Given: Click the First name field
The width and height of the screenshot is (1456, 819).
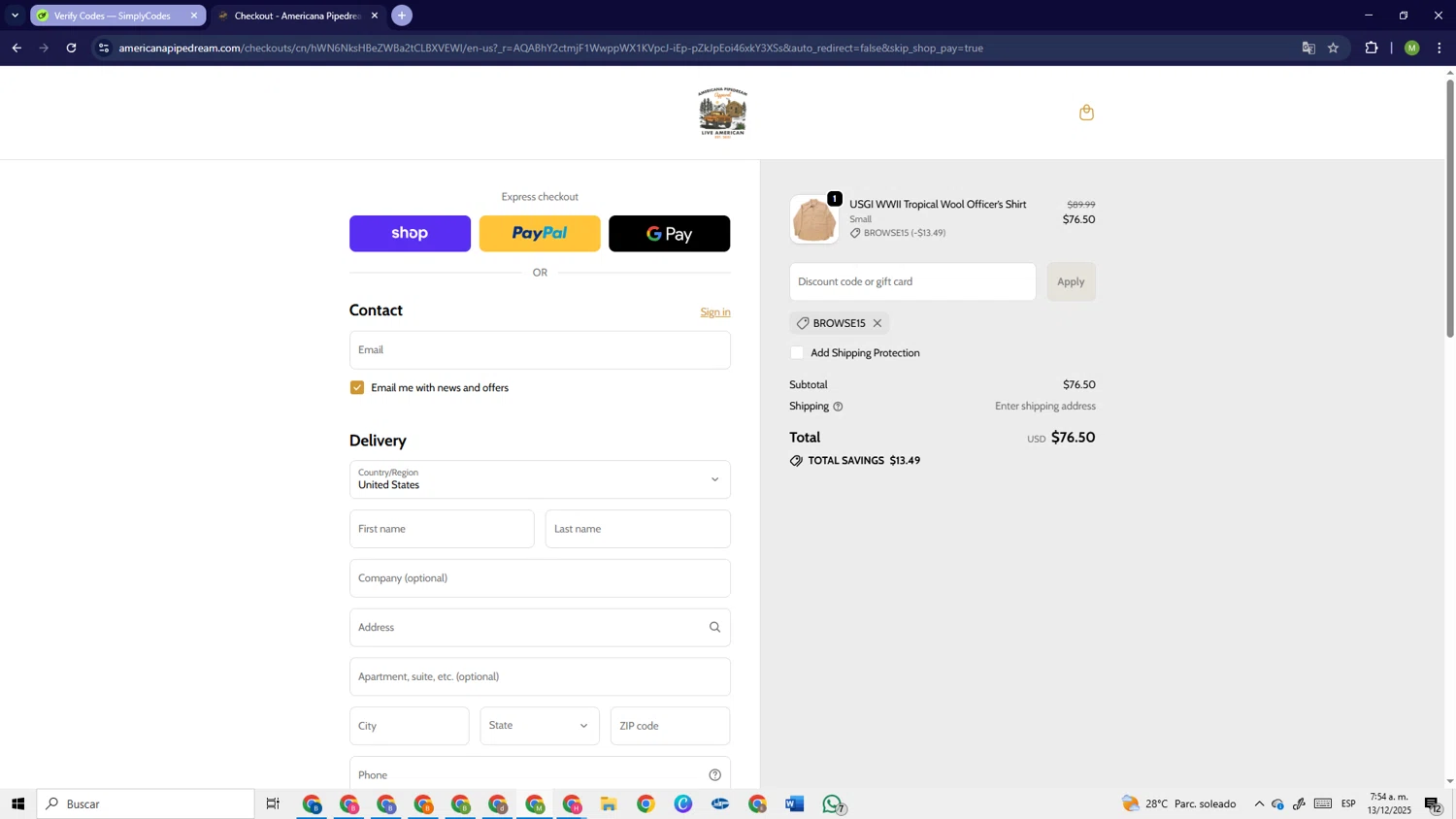Looking at the screenshot, I should click(442, 529).
